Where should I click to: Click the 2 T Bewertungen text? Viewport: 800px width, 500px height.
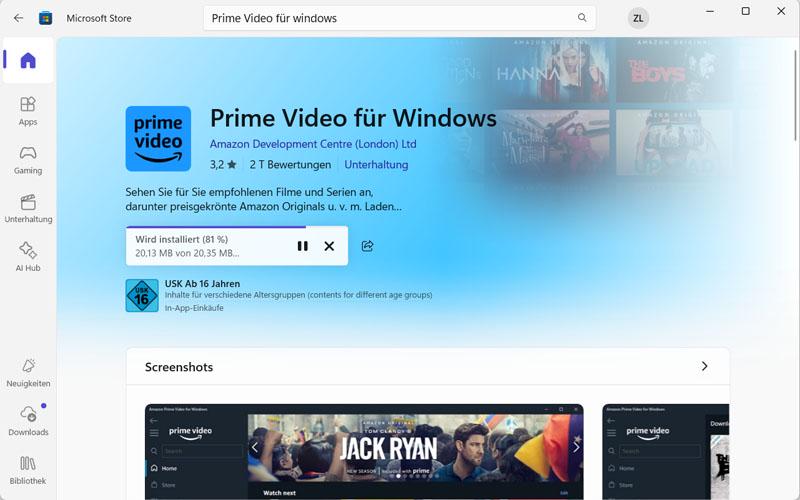coord(290,165)
